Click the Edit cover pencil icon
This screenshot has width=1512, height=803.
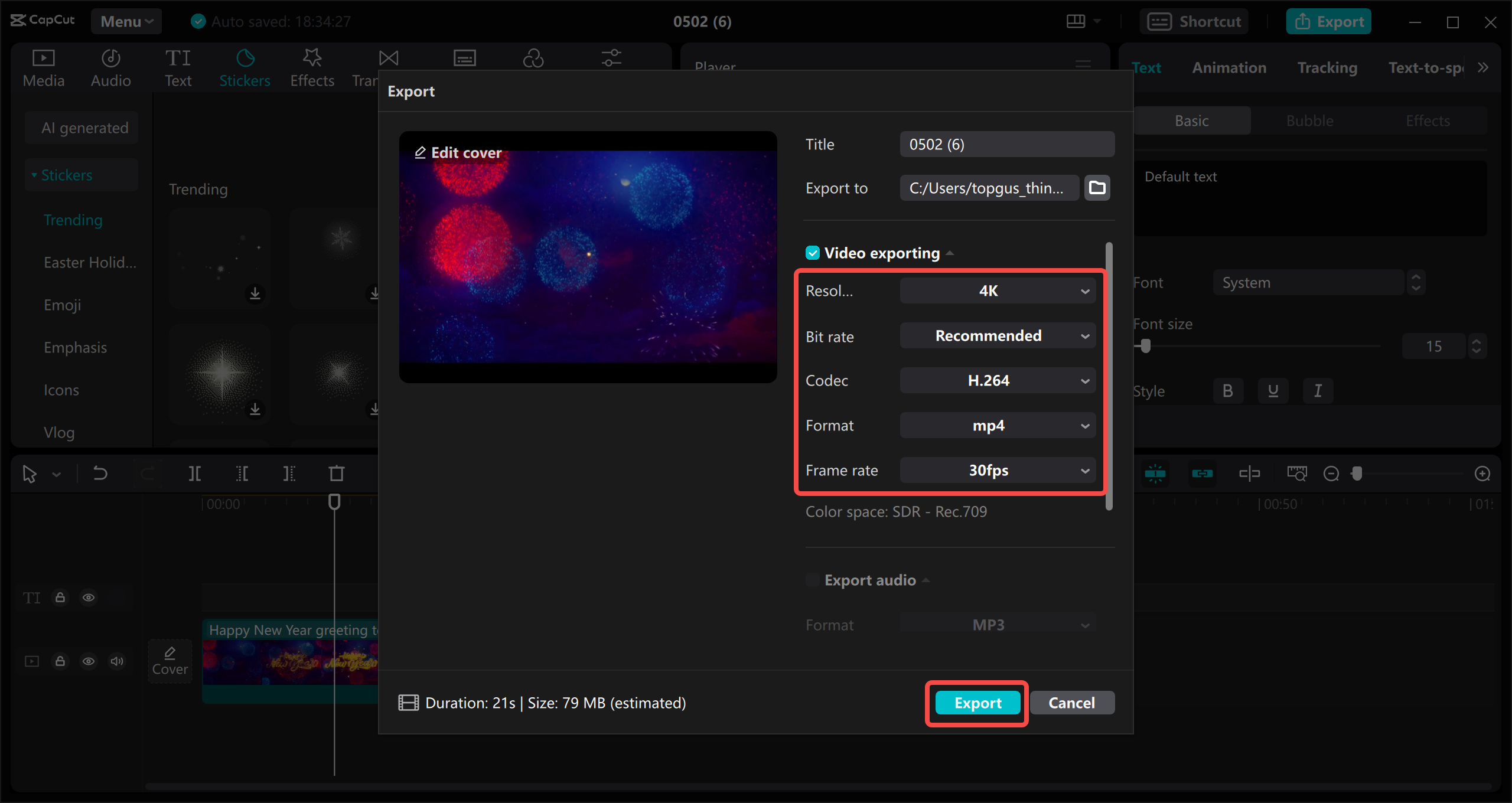coord(421,152)
